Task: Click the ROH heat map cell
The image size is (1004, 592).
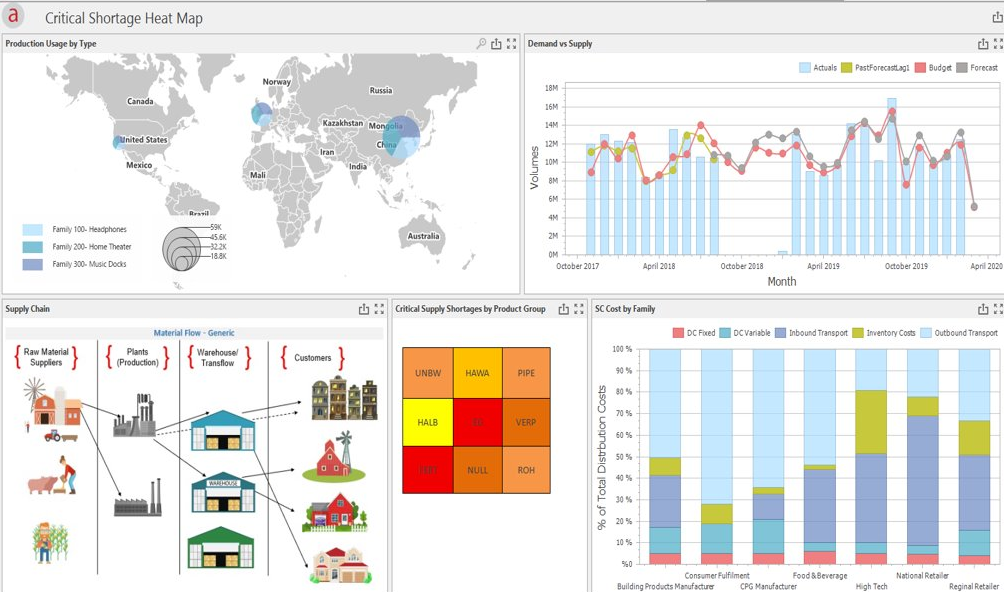Action: (526, 470)
